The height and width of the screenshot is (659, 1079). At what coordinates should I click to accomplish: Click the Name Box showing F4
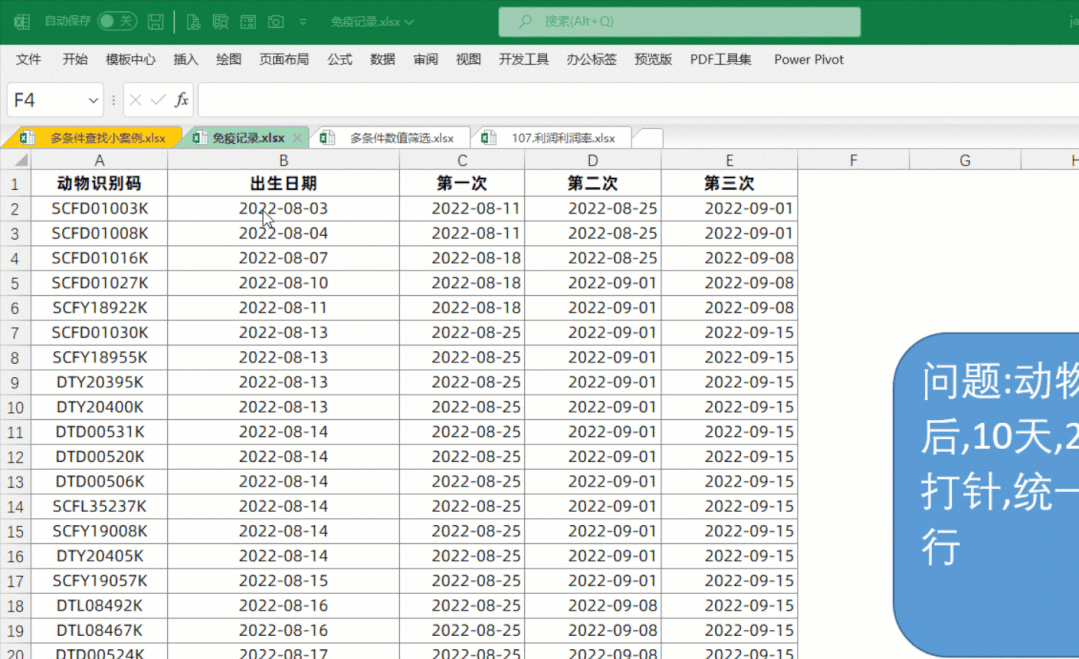47,100
